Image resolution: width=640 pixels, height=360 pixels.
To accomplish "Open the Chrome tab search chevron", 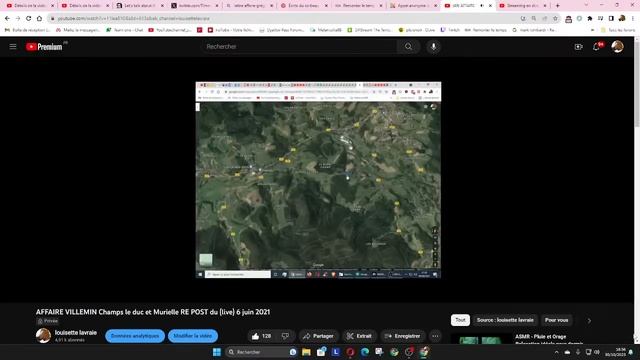I will pos(587,5).
